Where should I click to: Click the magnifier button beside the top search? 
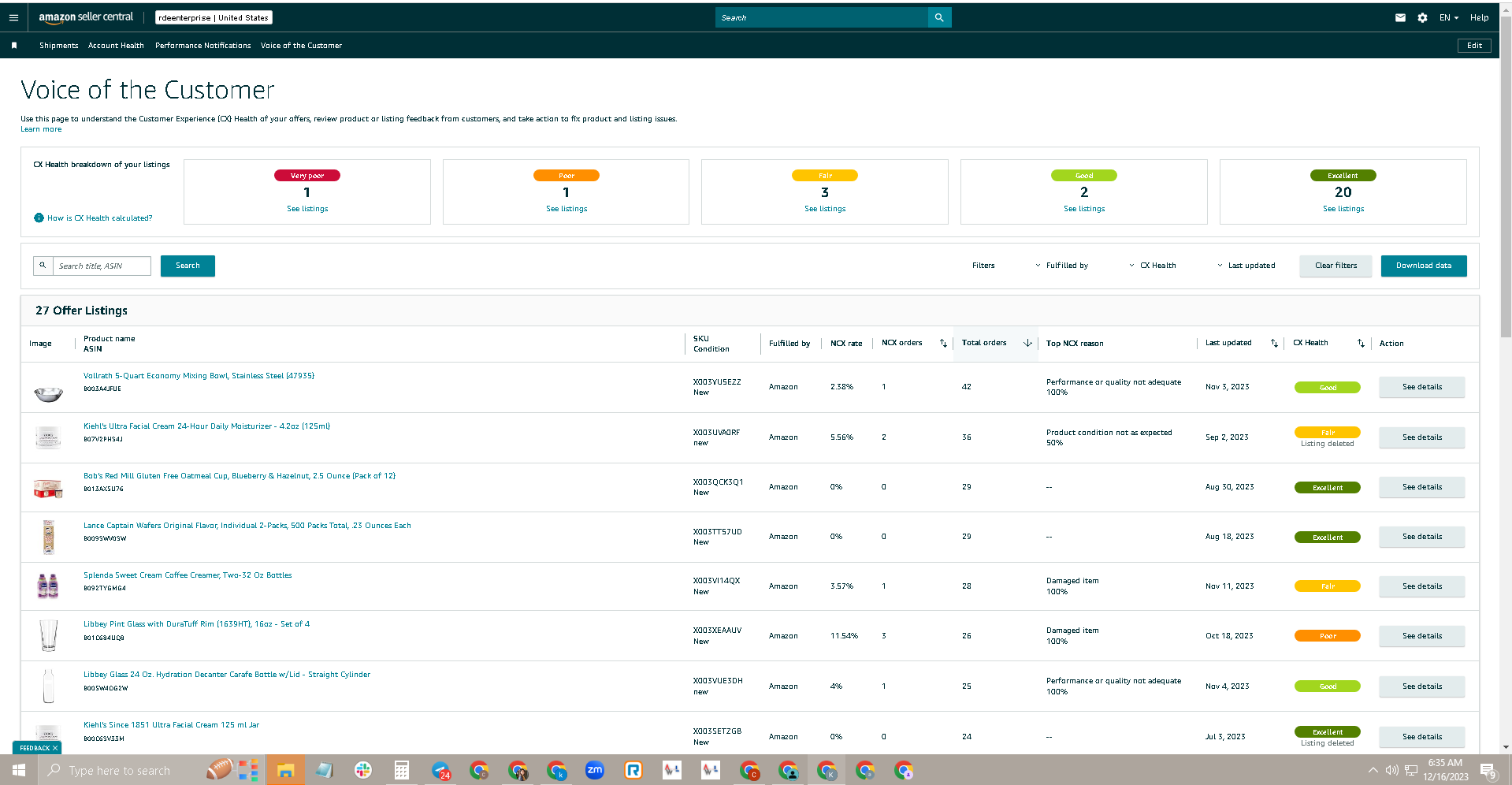coord(939,17)
